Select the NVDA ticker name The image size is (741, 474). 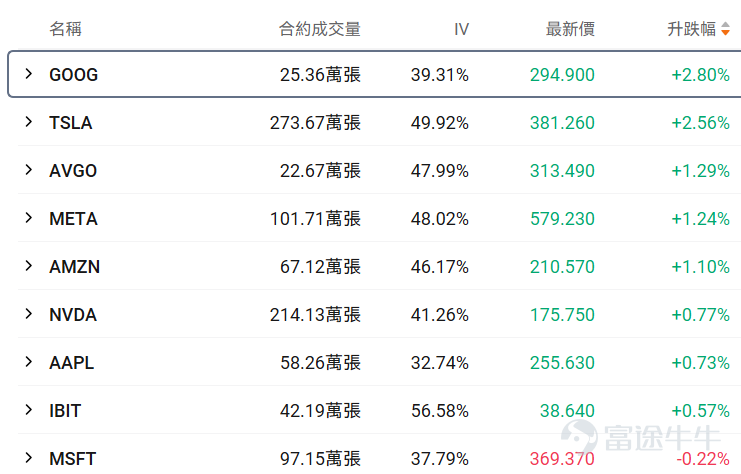(73, 315)
